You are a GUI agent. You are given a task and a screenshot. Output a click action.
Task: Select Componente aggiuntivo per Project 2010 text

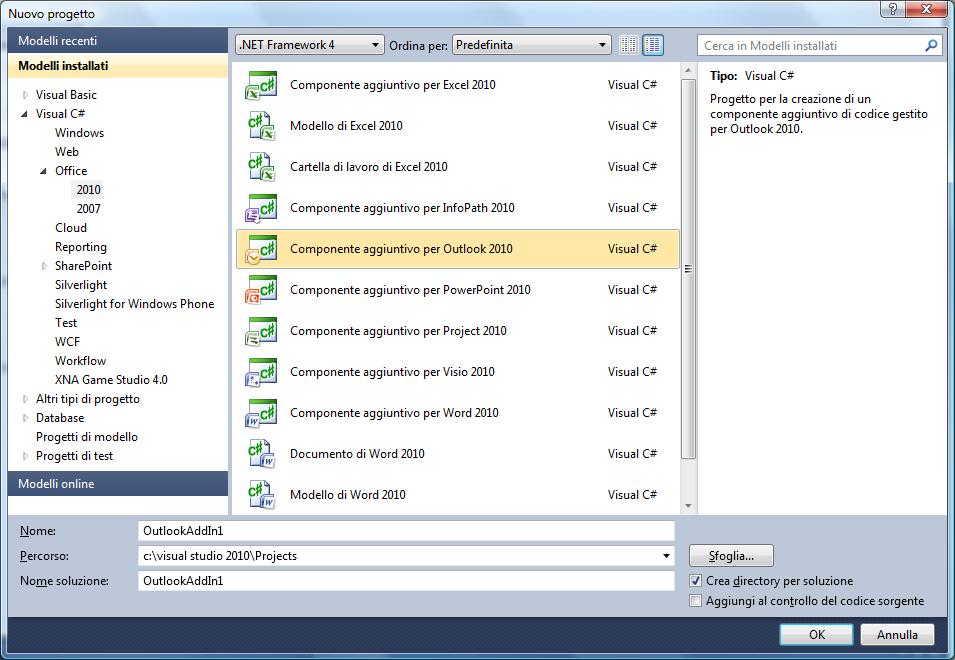coord(398,331)
